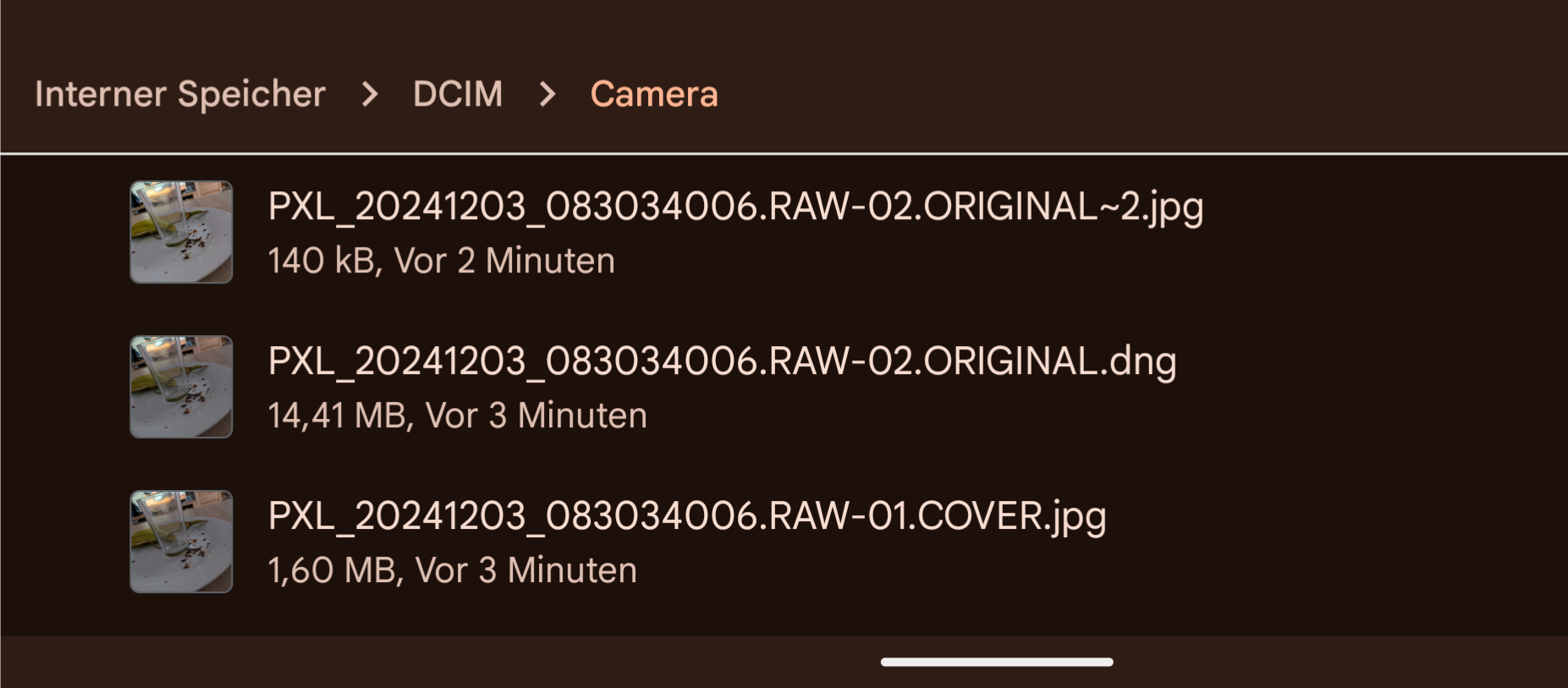Tap the "Vor 2 Minuten" timestamp
The height and width of the screenshot is (688, 1568).
click(x=504, y=261)
